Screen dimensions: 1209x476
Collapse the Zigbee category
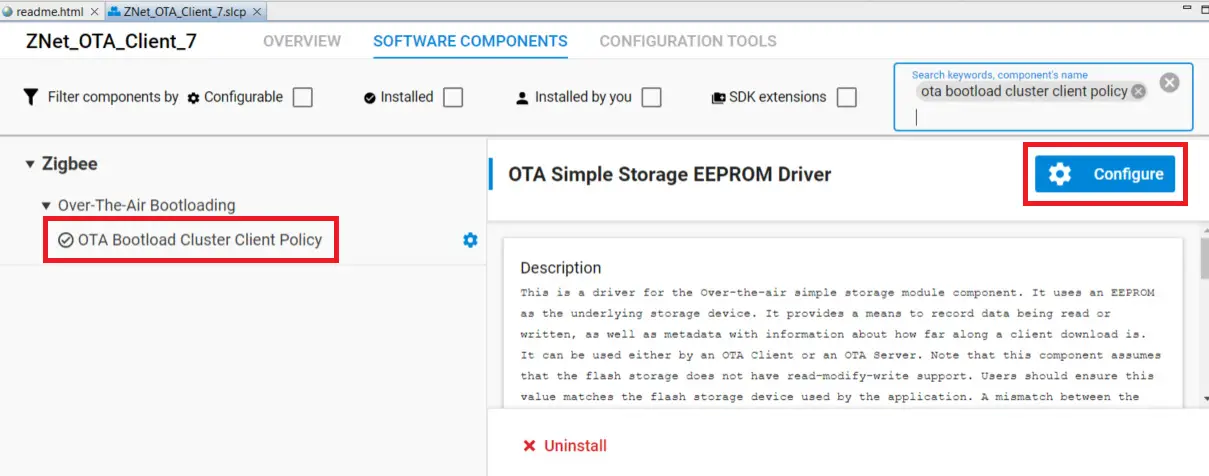[30, 164]
